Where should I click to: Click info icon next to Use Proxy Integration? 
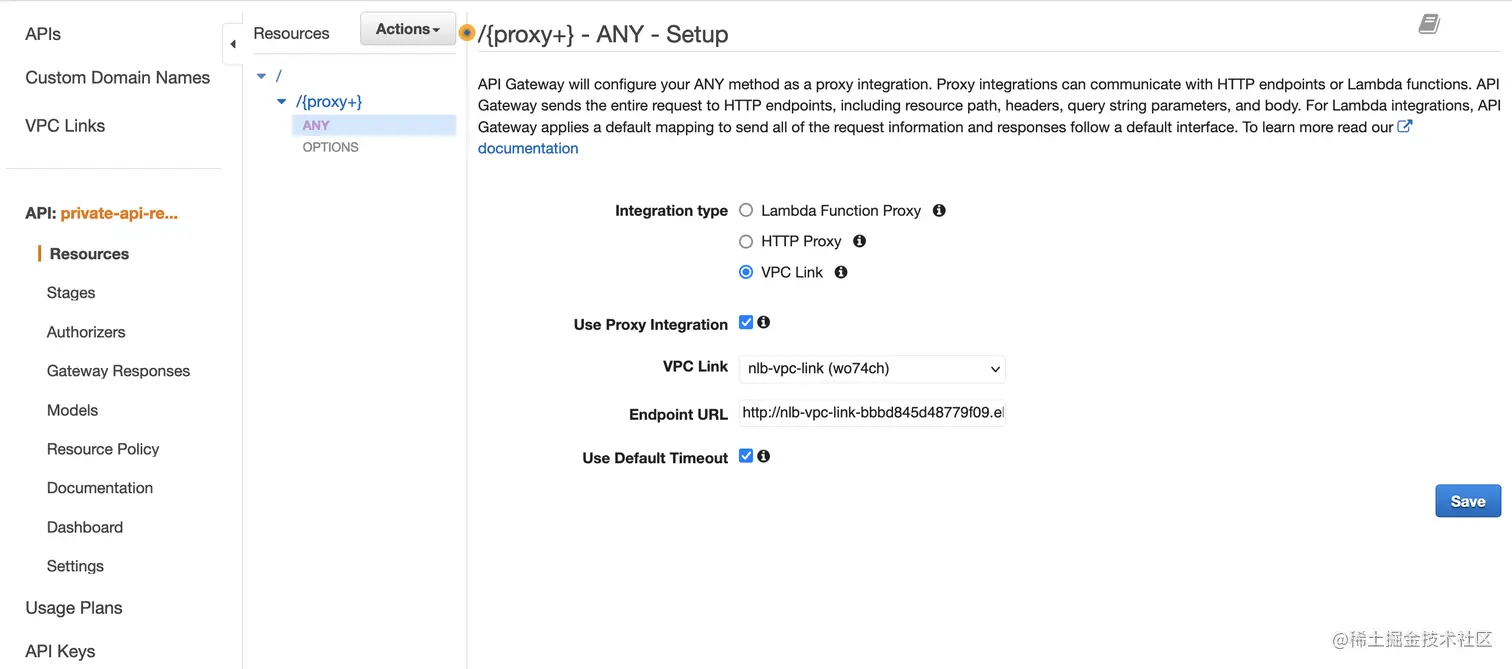tap(764, 323)
